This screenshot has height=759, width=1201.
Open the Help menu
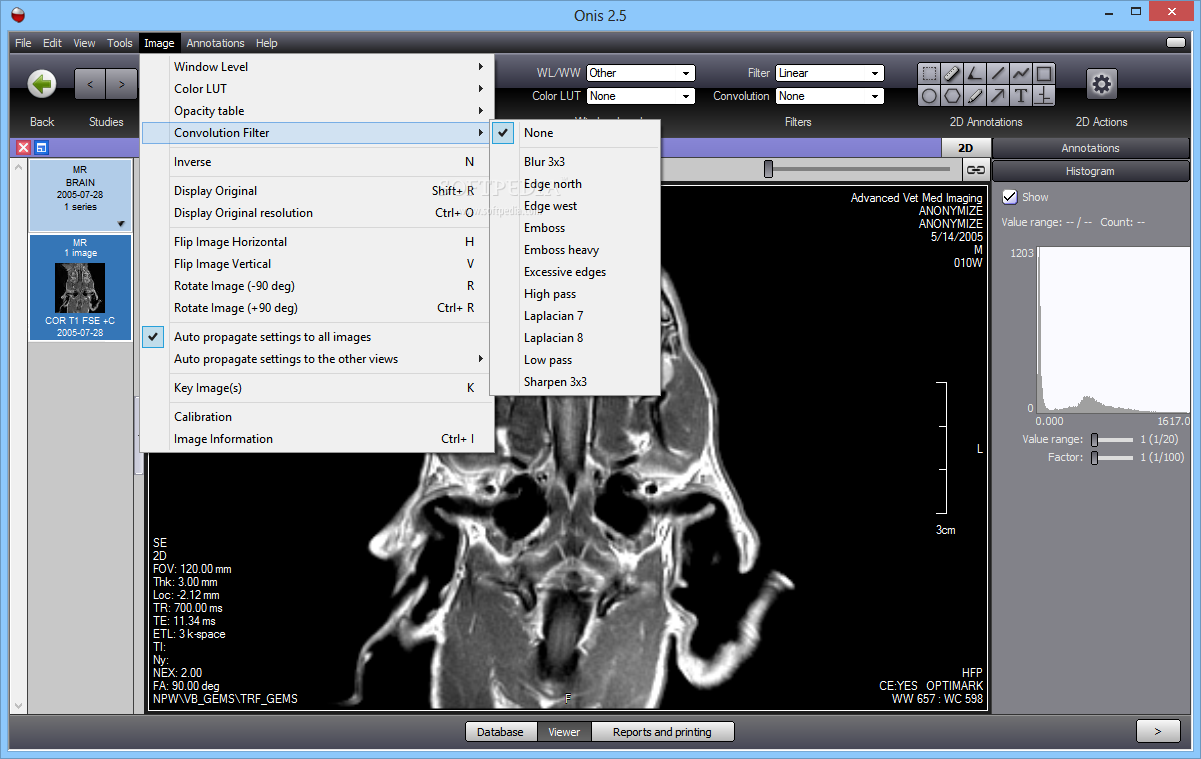[266, 43]
